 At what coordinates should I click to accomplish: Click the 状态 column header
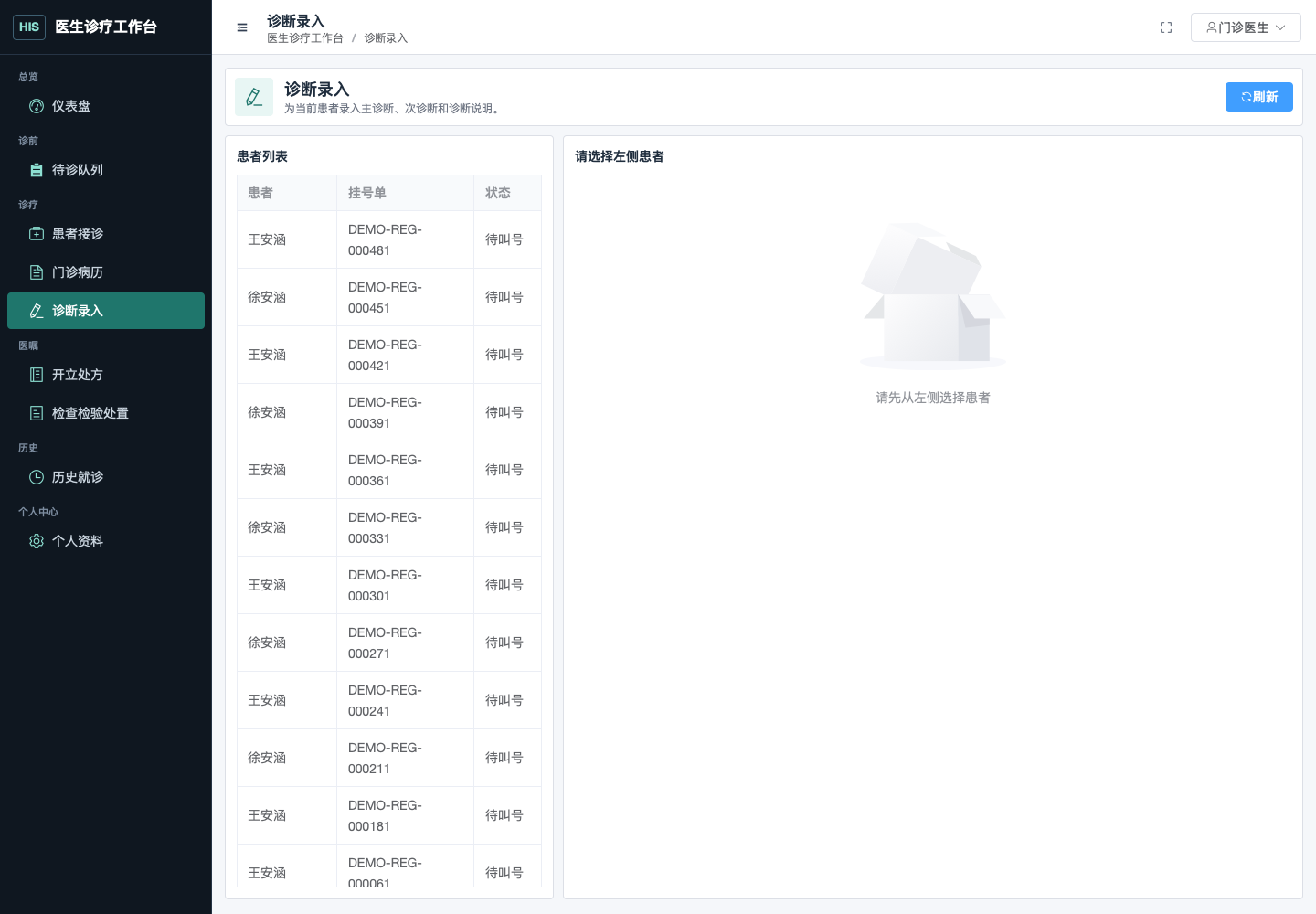pos(508,193)
